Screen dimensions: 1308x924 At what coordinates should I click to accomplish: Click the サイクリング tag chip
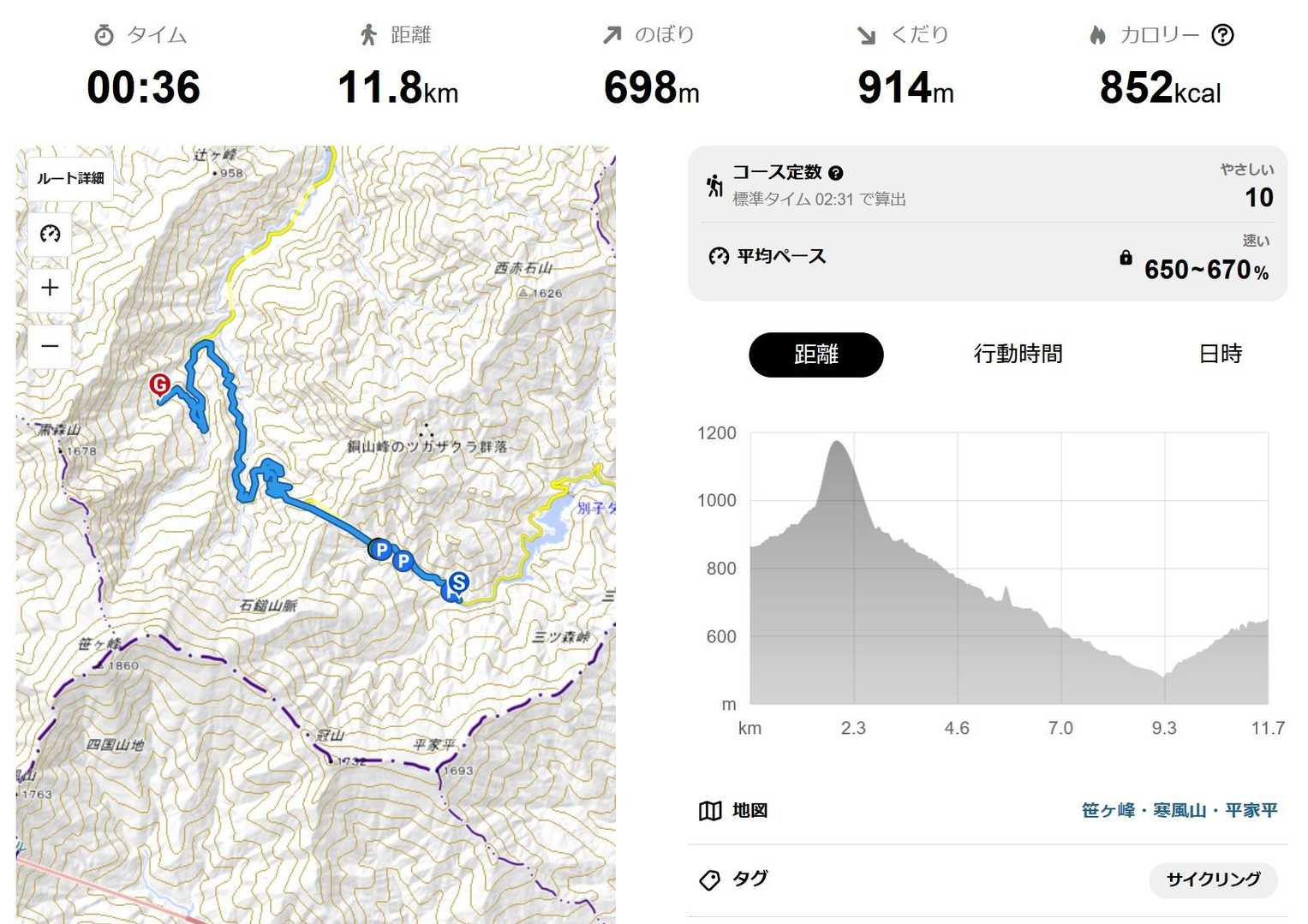(1213, 879)
